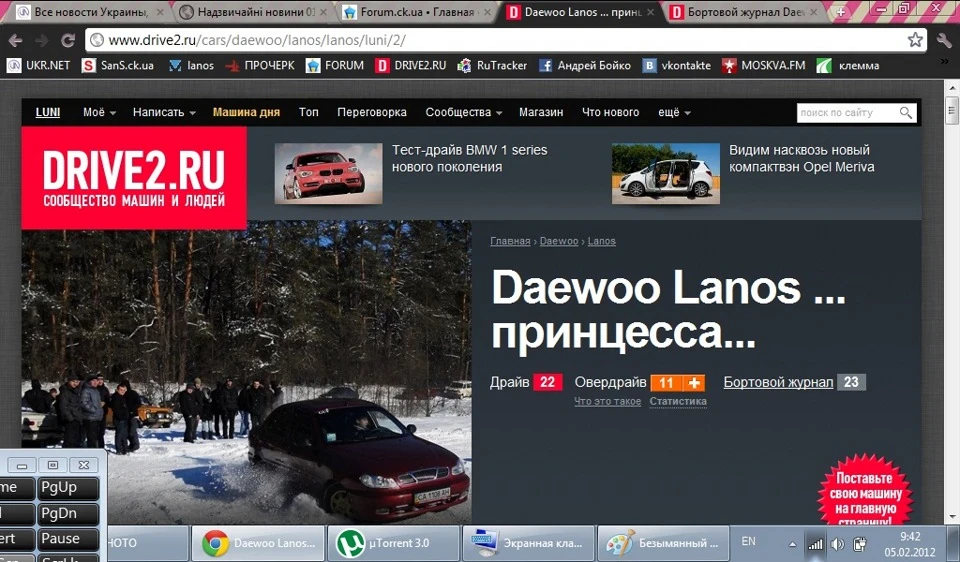960x562 pixels.
Task: Go back with the browser back arrow
Action: [x=15, y=40]
